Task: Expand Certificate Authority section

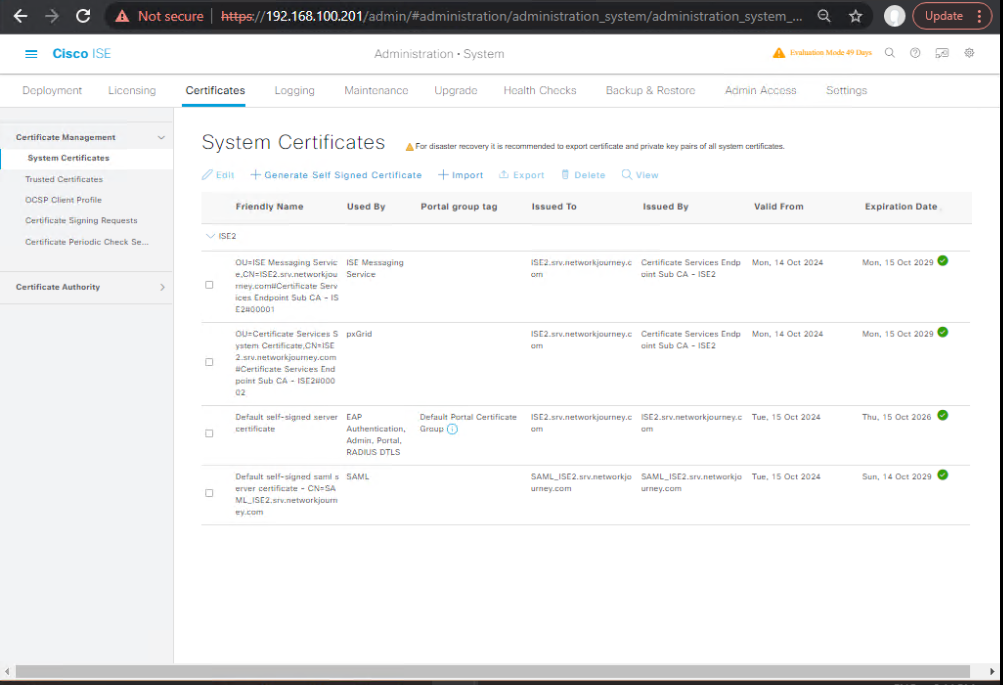Action: (162, 287)
